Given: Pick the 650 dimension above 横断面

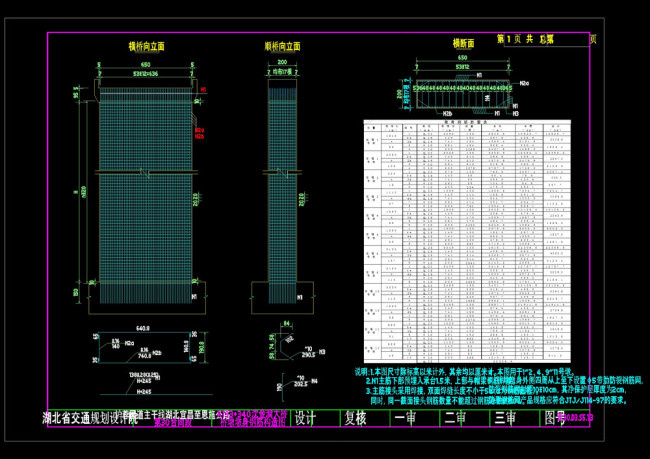Looking at the screenshot, I should [x=462, y=58].
